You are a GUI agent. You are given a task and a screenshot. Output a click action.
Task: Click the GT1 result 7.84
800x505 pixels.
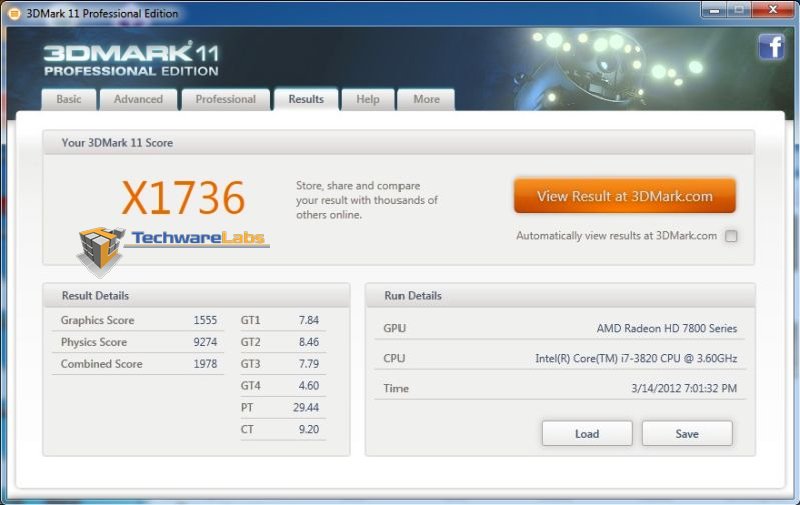coord(309,320)
